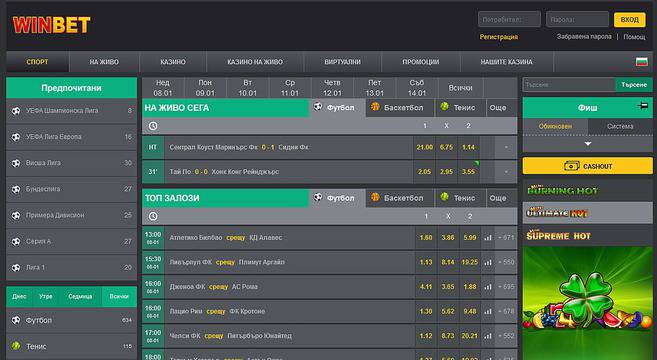The width and height of the screenshot is (657, 360).
Task: Open stats icon for Лацио Рим match
Action: (x=488, y=311)
